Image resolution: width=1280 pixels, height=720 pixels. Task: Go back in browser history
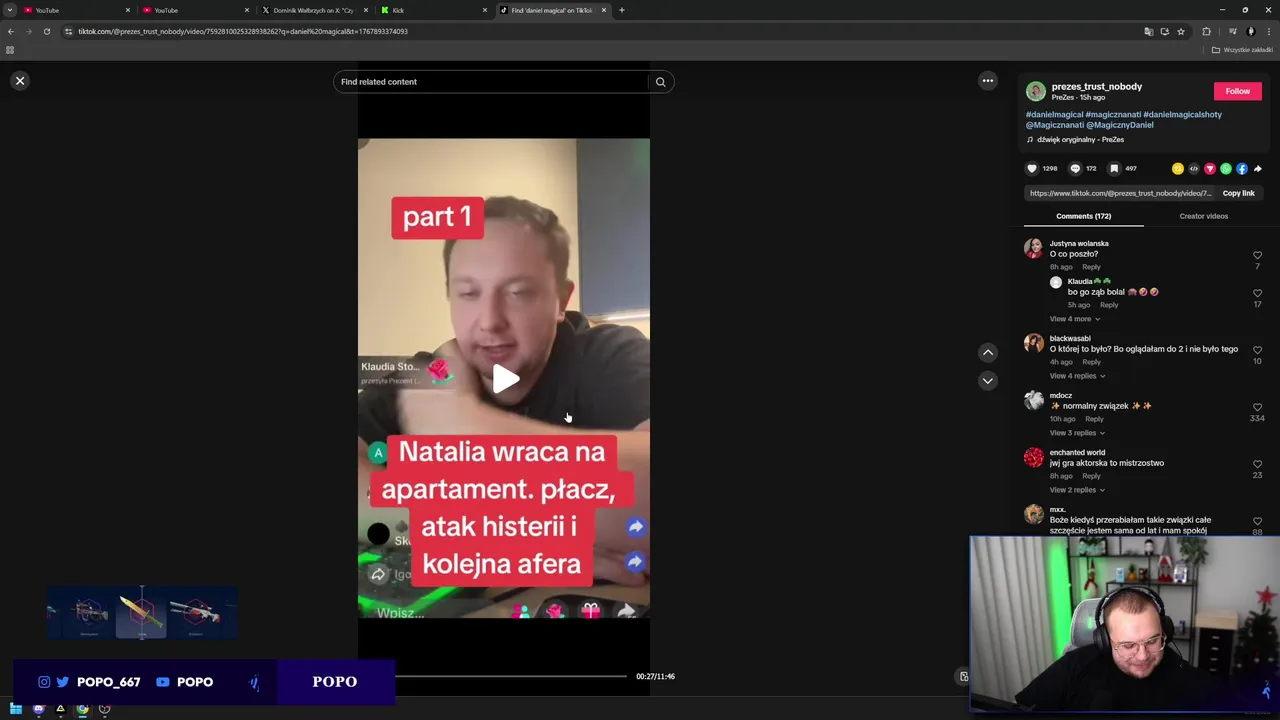(11, 31)
